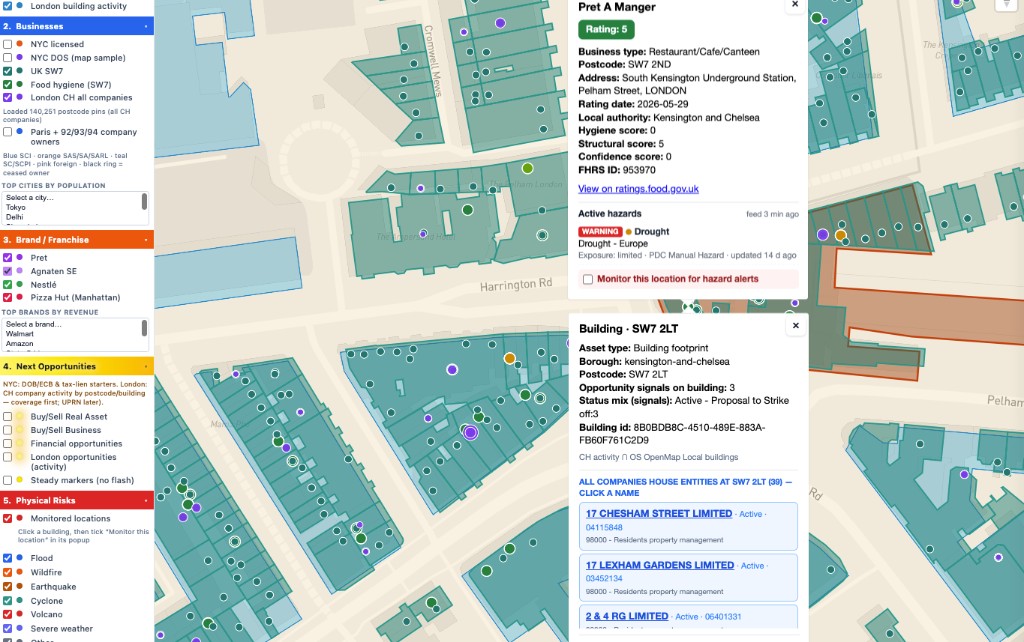This screenshot has width=1024, height=642.
Task: Close the Building SW7 2LT popup
Action: [795, 326]
